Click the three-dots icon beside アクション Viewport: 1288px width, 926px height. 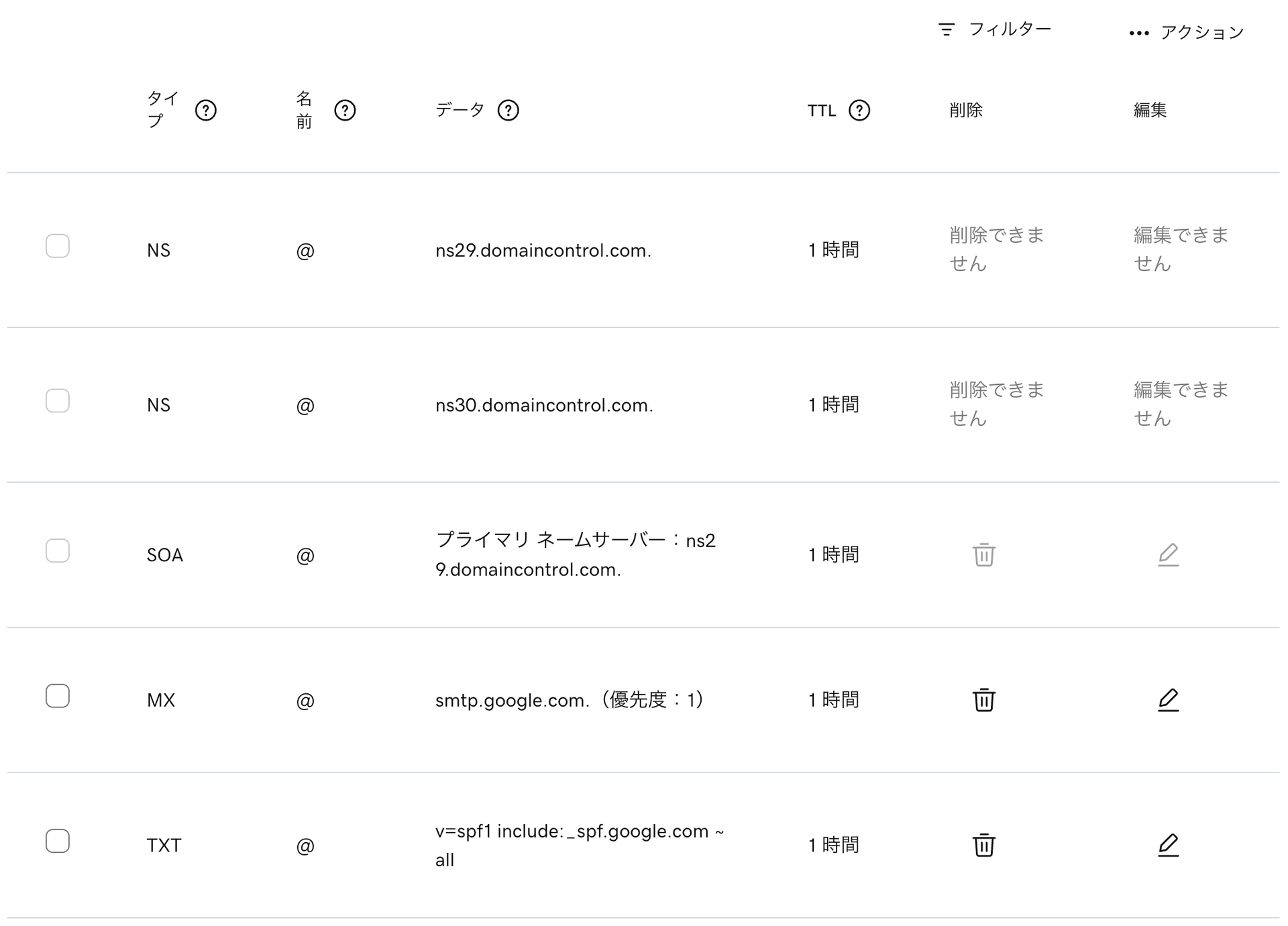(x=1138, y=33)
